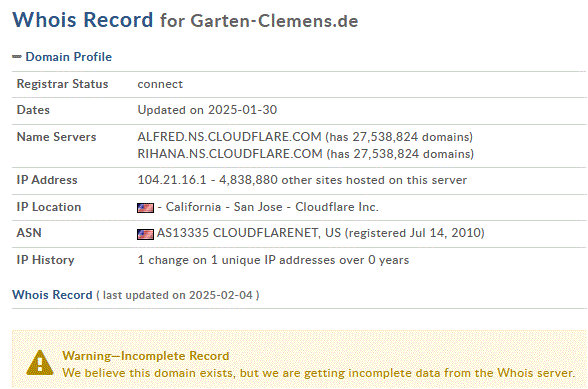Click the Warning—Incomplete Record heading
This screenshot has height=389, width=588.
[146, 356]
